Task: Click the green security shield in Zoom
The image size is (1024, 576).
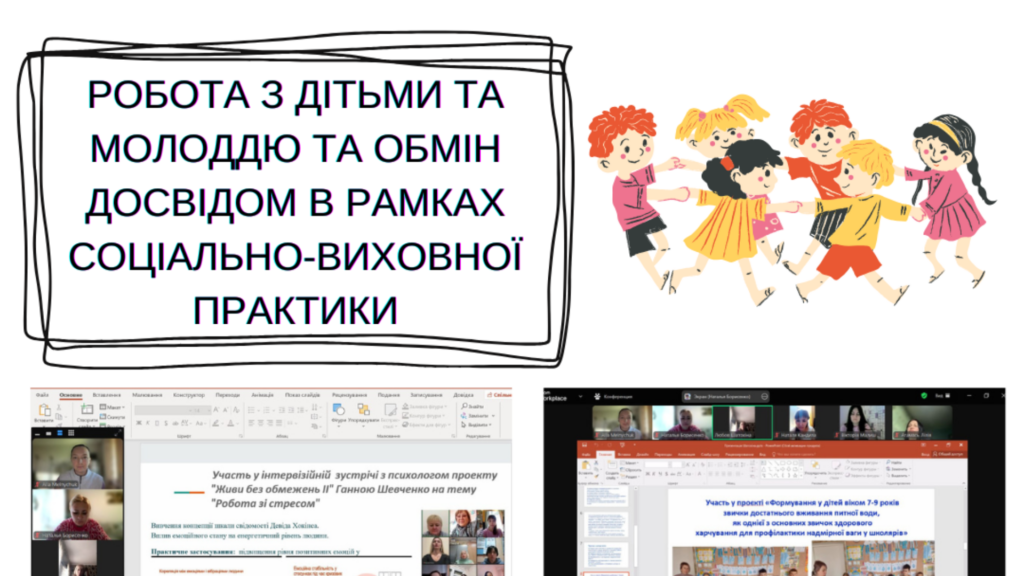Action: coord(922,396)
